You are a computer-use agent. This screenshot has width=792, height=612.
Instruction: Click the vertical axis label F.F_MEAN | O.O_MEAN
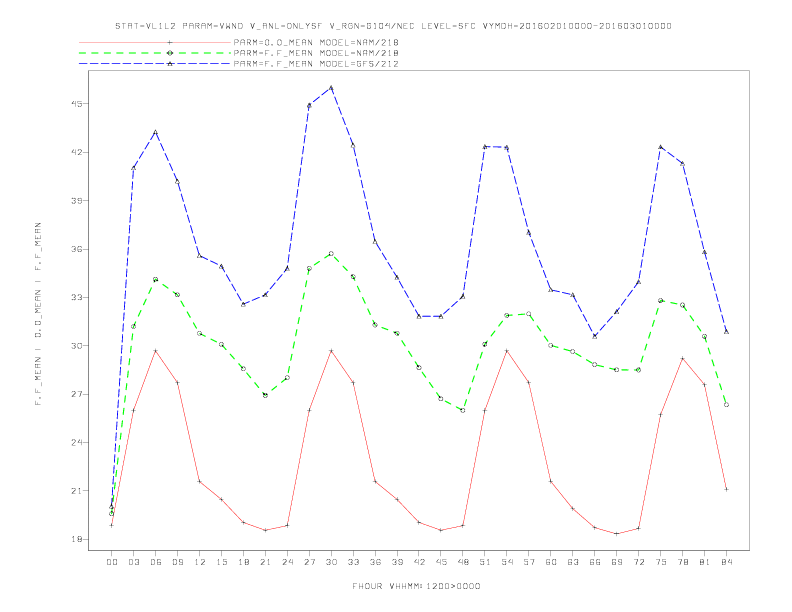[38, 314]
